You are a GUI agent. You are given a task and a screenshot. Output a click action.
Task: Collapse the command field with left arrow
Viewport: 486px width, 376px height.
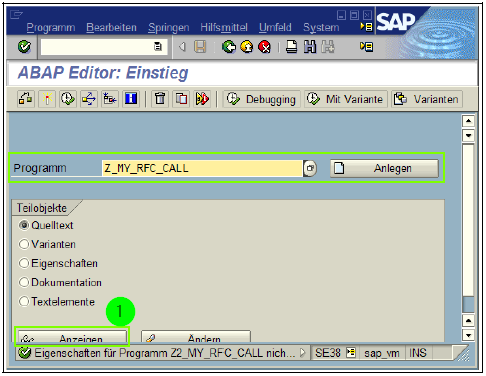[x=182, y=47]
